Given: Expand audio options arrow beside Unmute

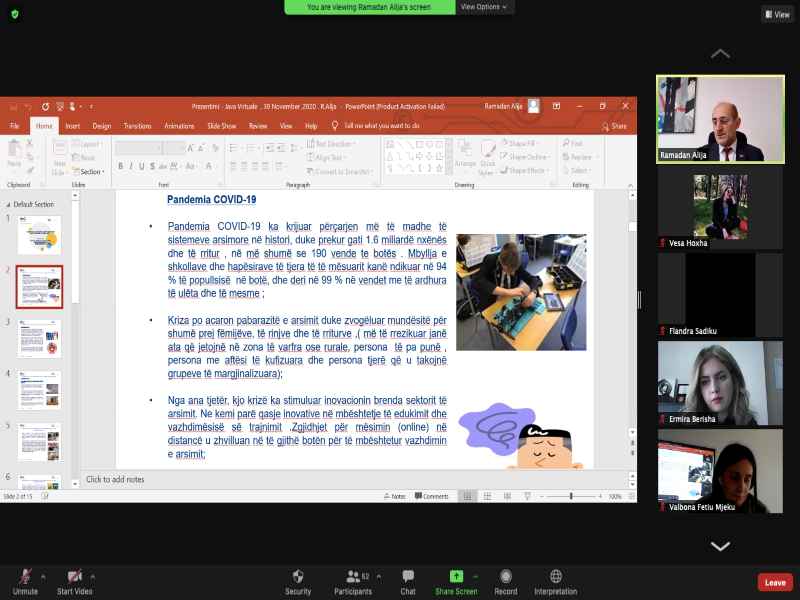Looking at the screenshot, I should (42, 576).
